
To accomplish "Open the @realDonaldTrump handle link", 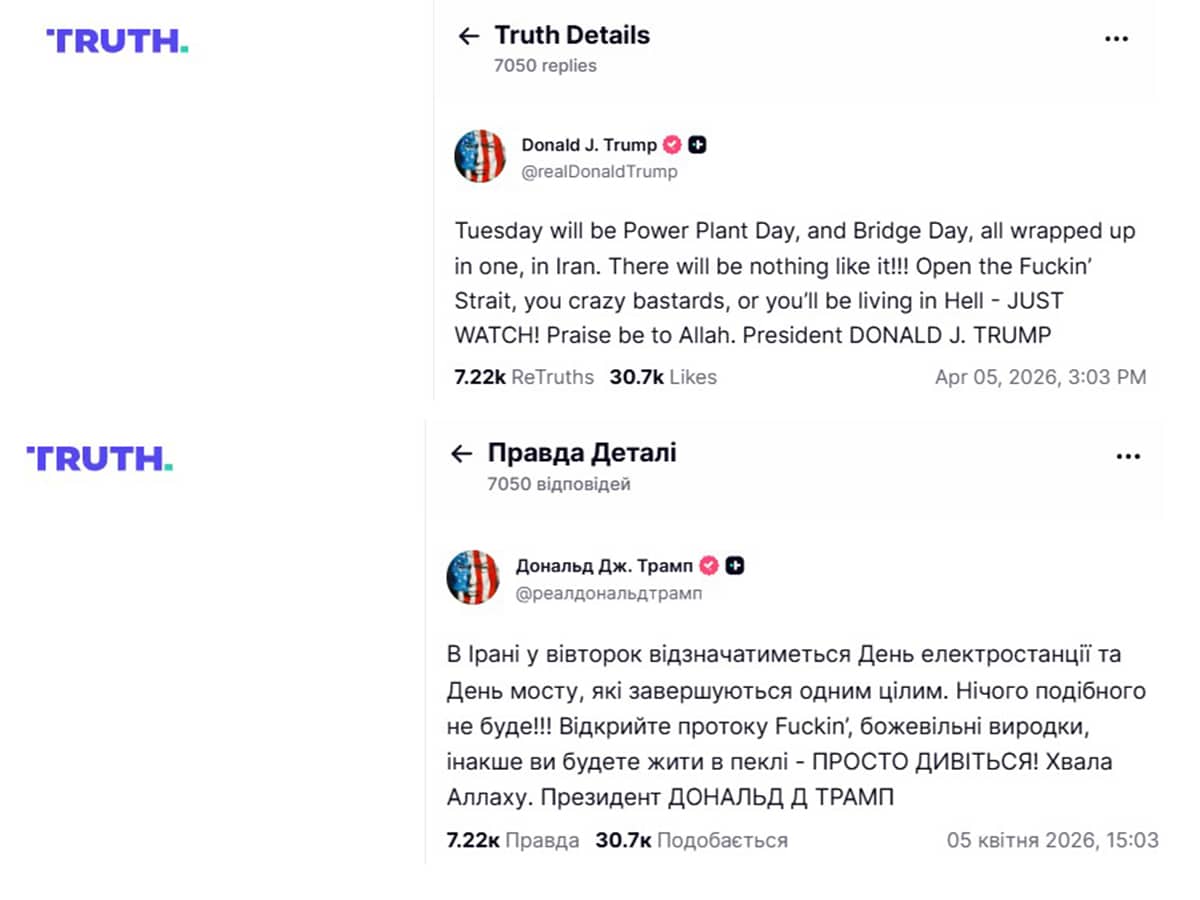I will pos(599,172).
